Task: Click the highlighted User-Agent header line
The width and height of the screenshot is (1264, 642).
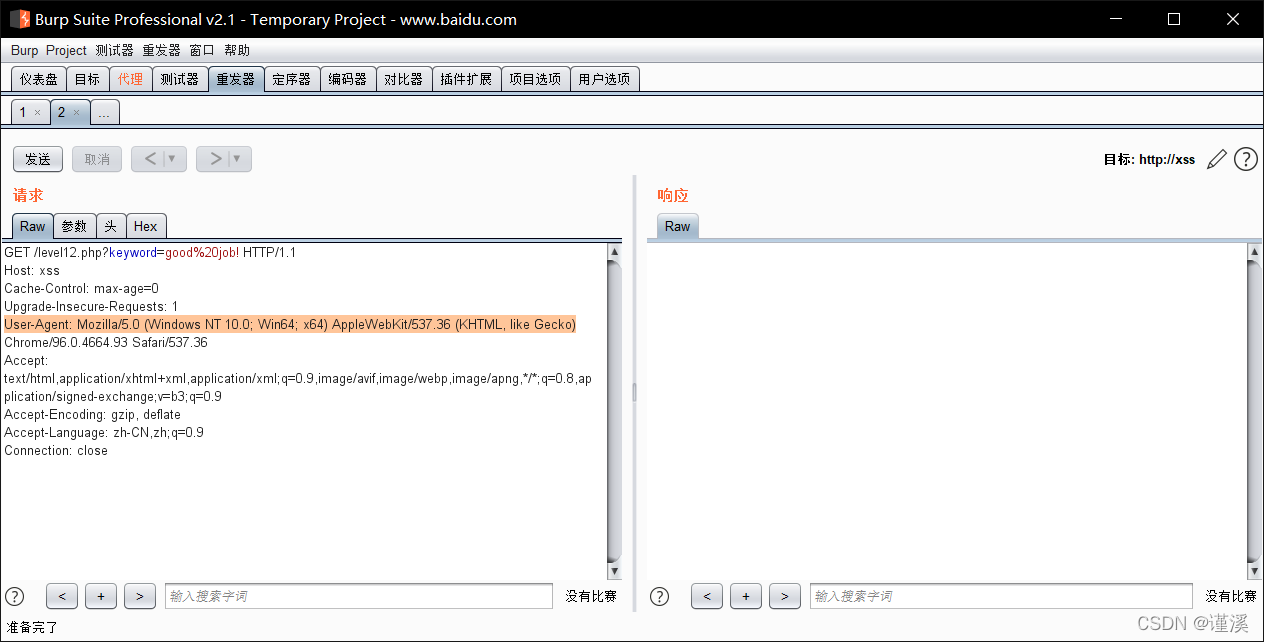Action: [290, 325]
